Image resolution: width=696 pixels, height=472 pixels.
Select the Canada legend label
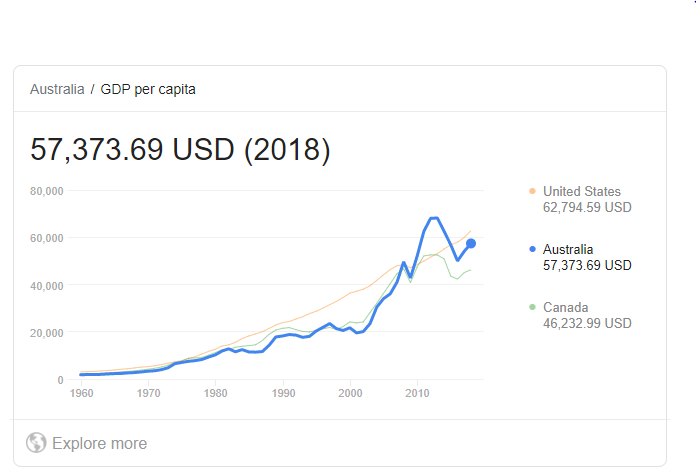coord(566,307)
